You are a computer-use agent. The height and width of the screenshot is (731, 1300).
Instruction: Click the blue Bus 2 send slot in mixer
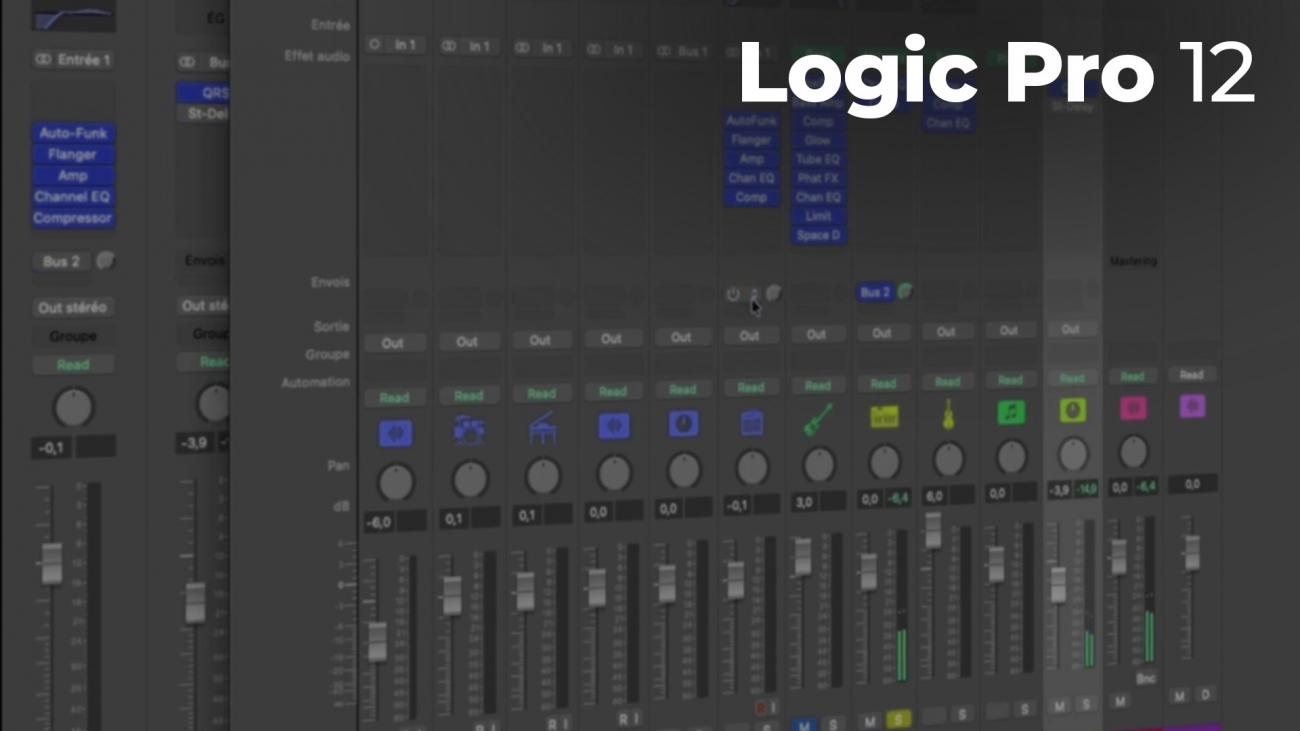point(874,292)
